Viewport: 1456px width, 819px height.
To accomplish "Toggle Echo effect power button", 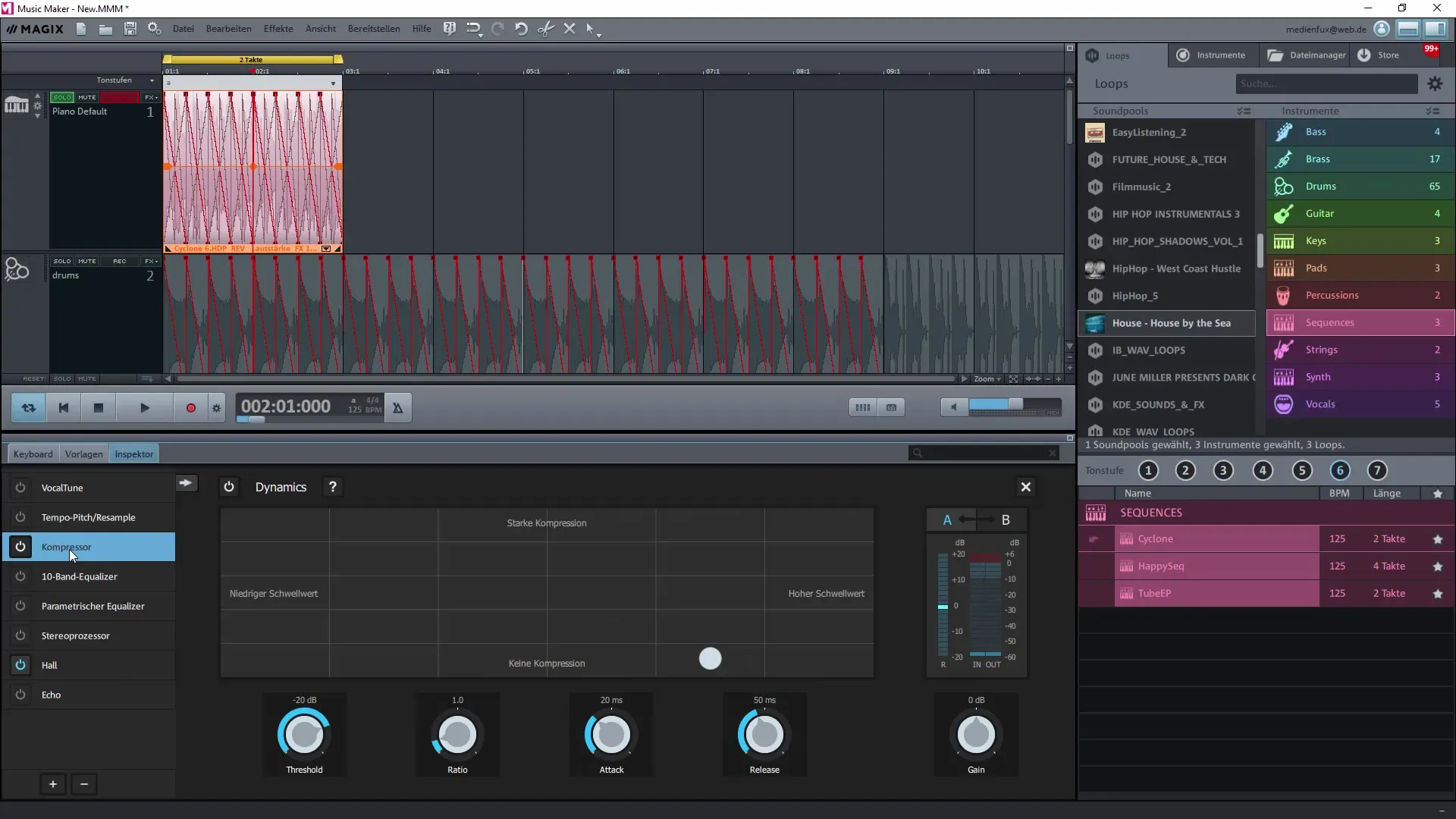I will coord(20,695).
